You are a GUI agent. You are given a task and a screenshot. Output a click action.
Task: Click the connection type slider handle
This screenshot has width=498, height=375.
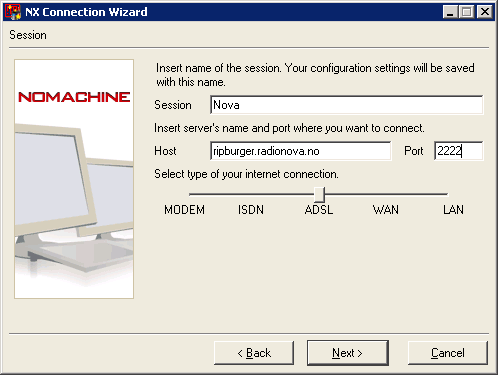319,194
